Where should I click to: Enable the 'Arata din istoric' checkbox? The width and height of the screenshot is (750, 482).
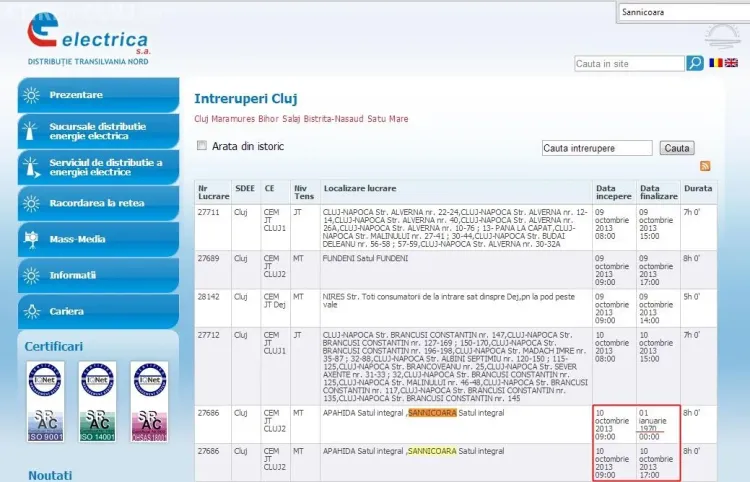[203, 146]
